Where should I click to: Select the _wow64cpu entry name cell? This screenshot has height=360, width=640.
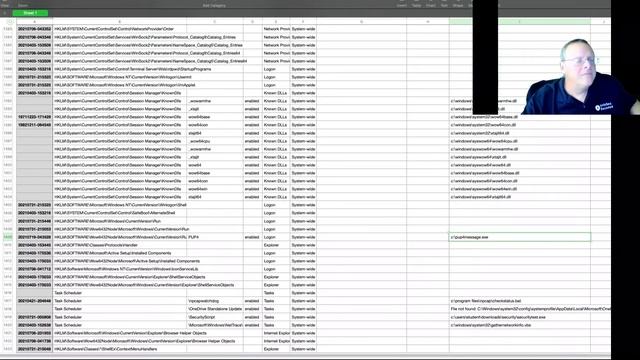215,141
